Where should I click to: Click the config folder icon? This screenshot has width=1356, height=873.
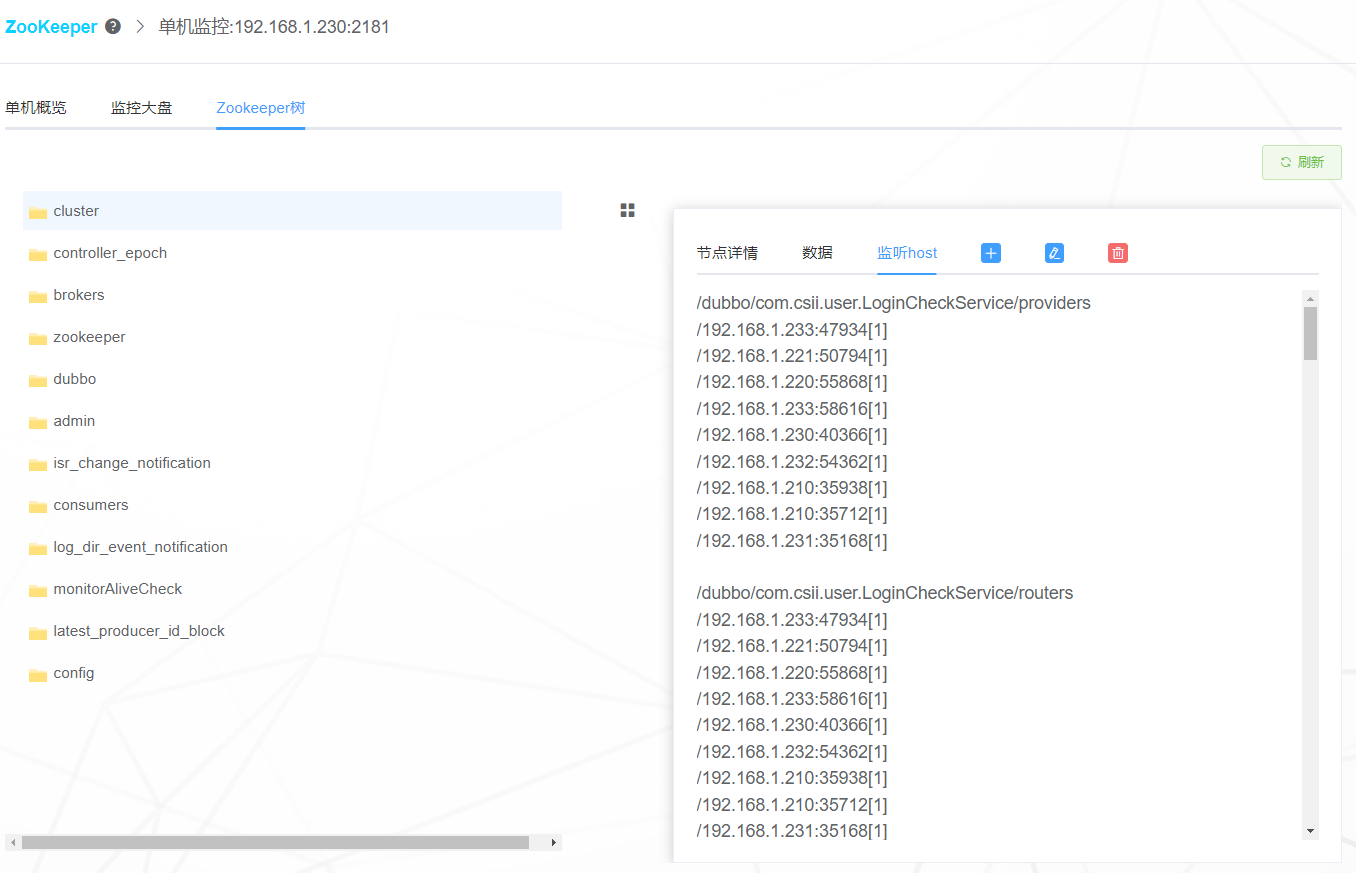(38, 674)
